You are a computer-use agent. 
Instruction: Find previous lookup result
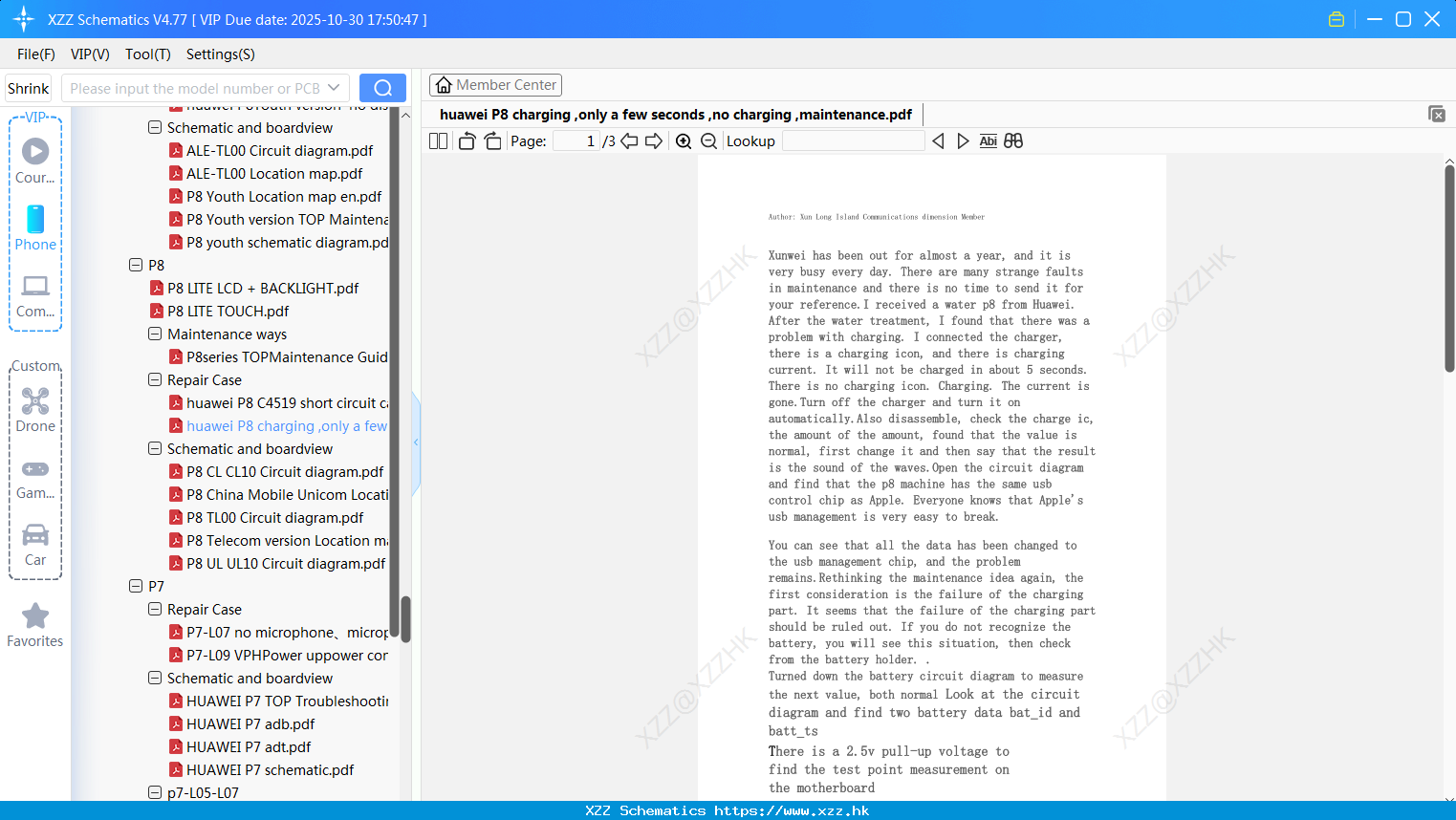938,141
